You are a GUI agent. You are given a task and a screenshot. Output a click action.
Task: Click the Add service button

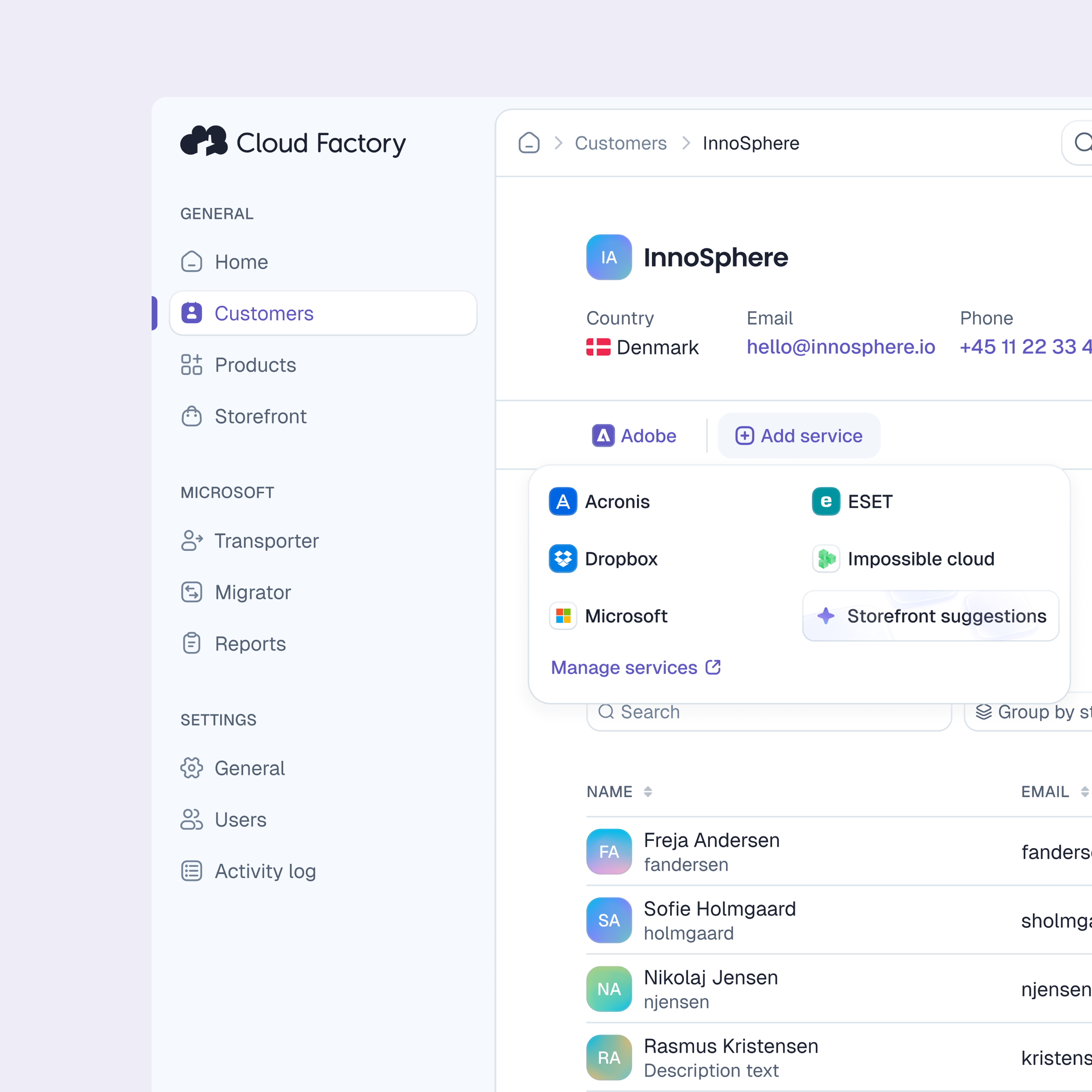pos(799,435)
